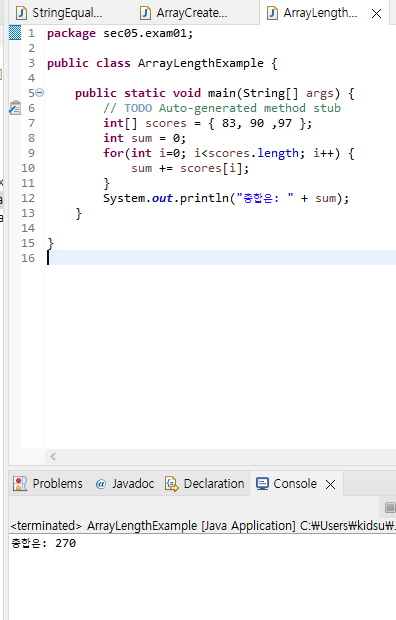This screenshot has height=620, width=396.
Task: Click the string literal "총합은: " on line 12
Action: click(265, 198)
